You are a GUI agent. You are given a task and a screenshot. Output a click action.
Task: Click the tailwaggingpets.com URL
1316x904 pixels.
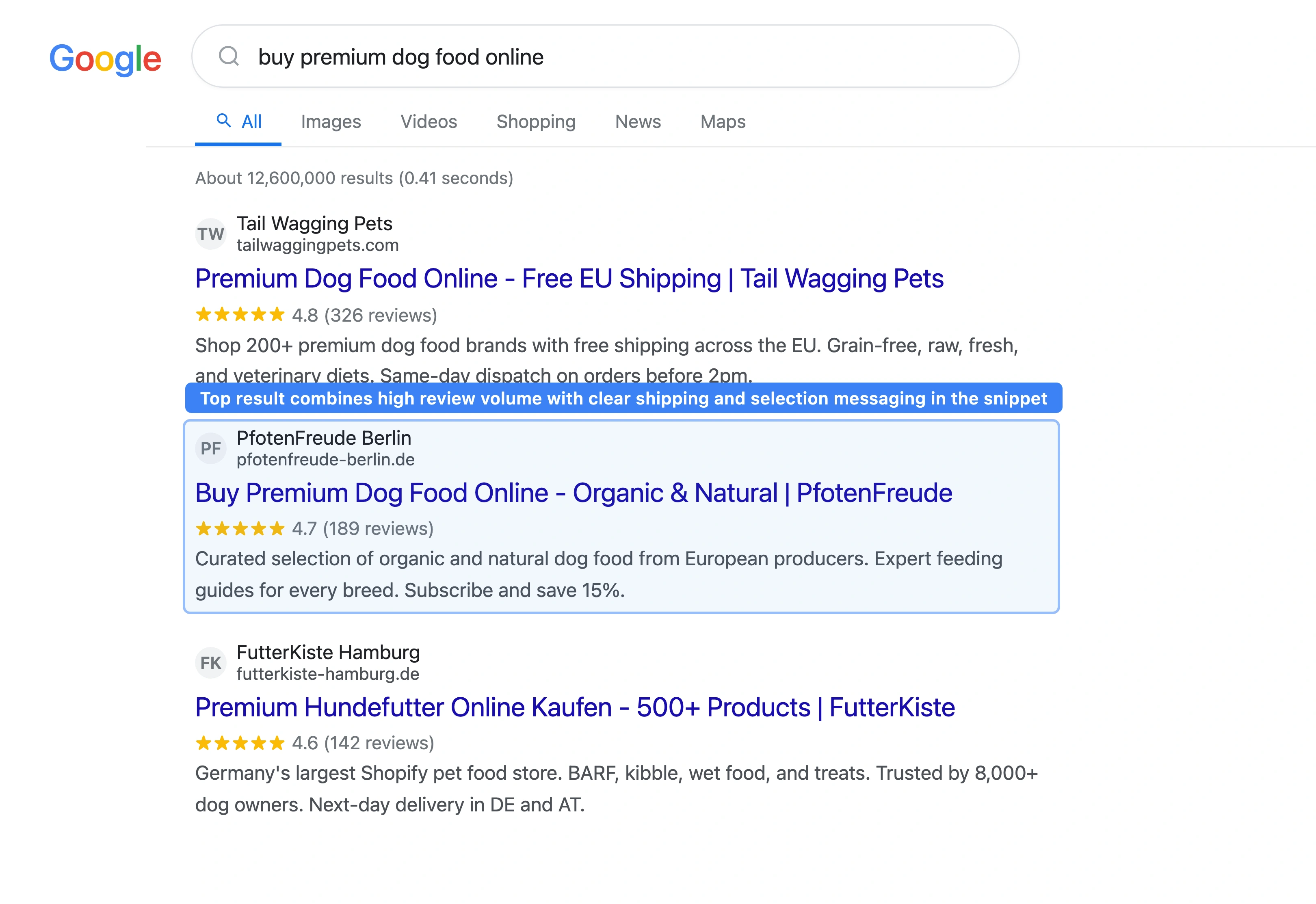pyautogui.click(x=318, y=245)
